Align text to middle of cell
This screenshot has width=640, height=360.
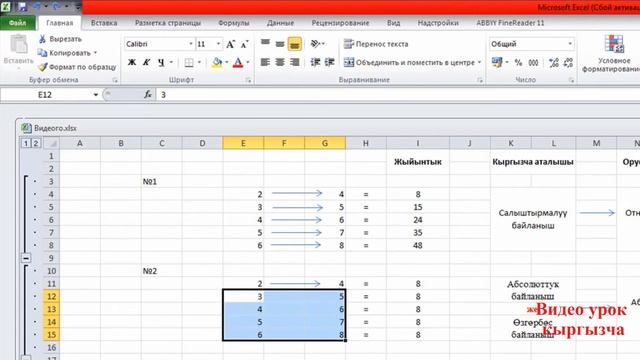(280, 43)
